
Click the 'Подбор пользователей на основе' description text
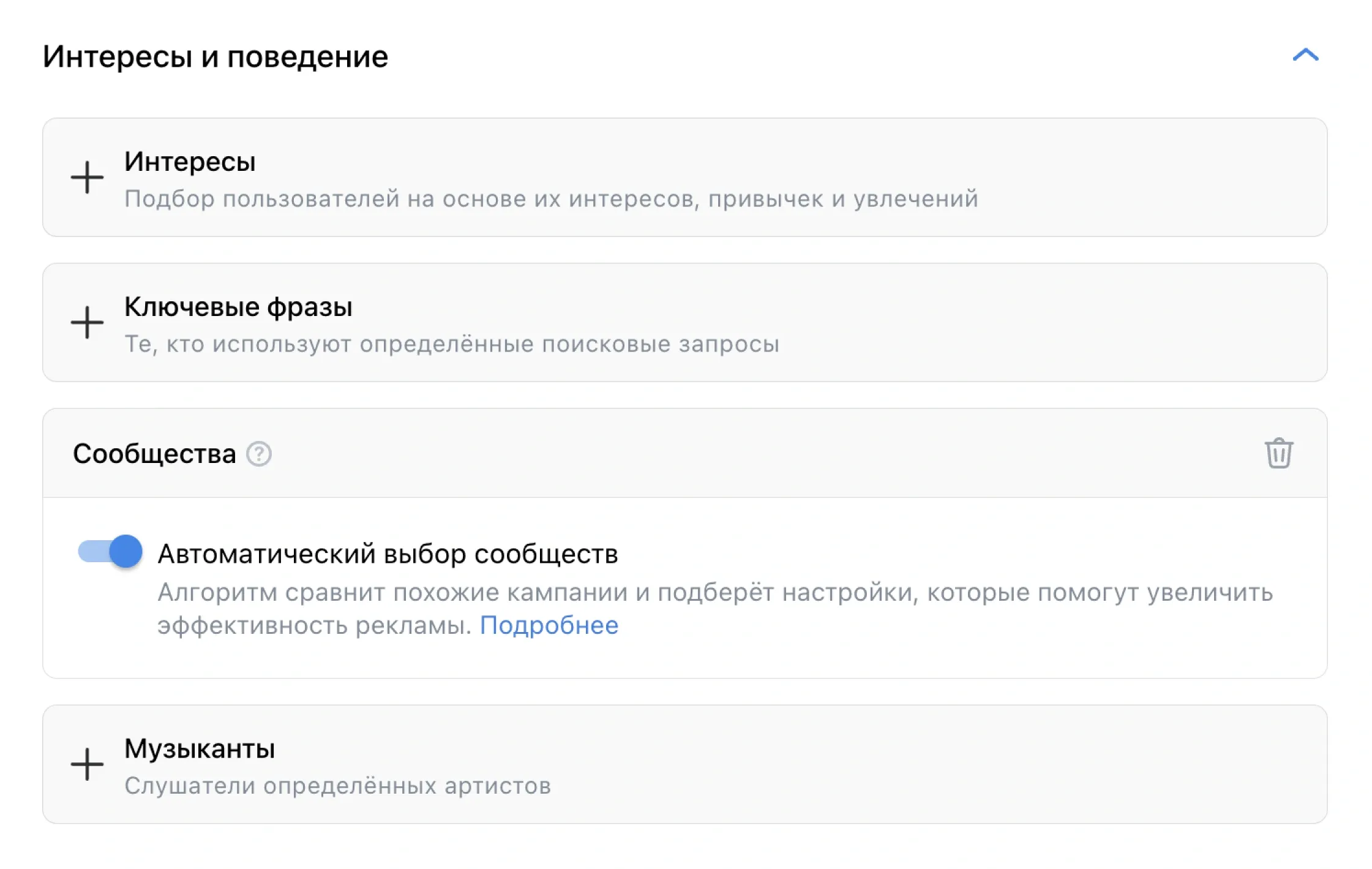[551, 199]
